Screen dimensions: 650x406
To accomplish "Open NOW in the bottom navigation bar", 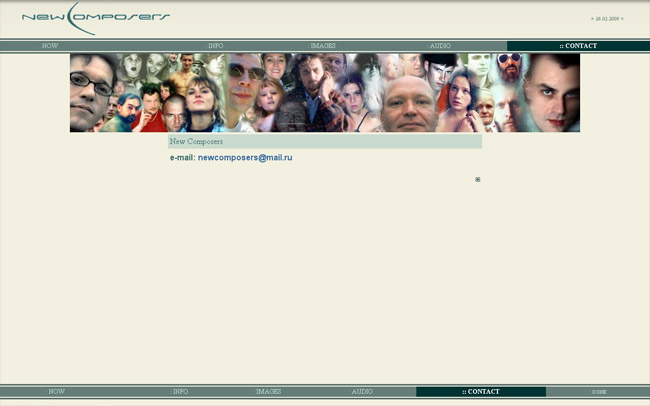I will coord(56,391).
